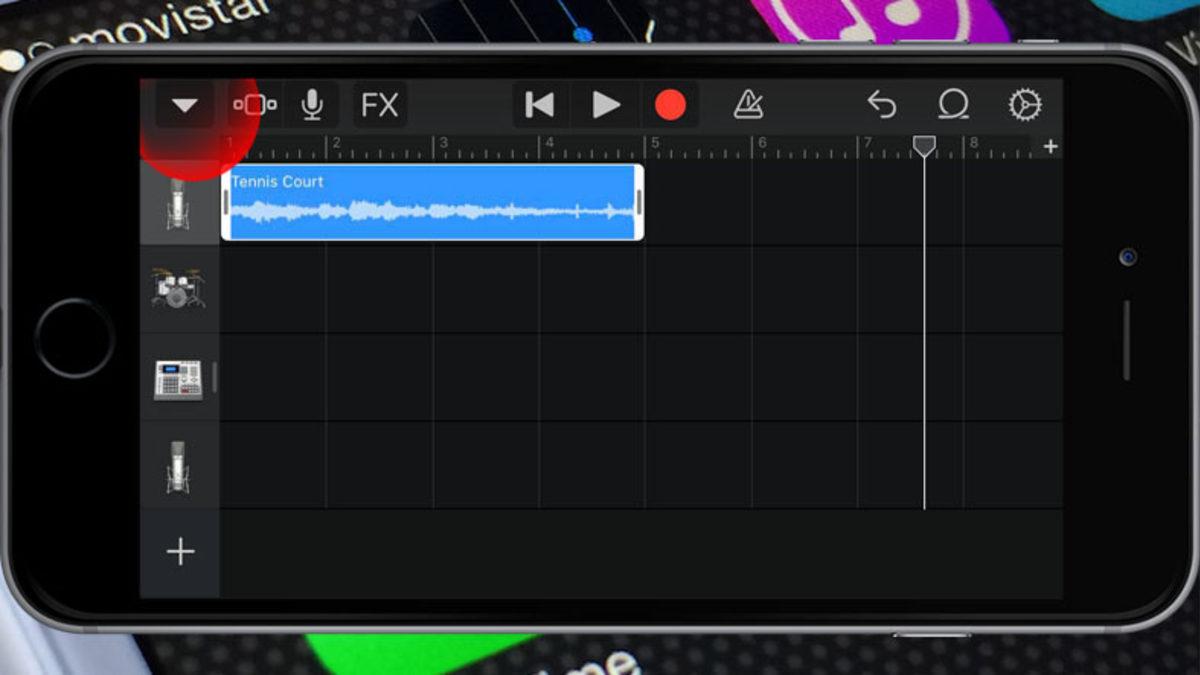
Task: Go to beginning of the song
Action: (540, 105)
